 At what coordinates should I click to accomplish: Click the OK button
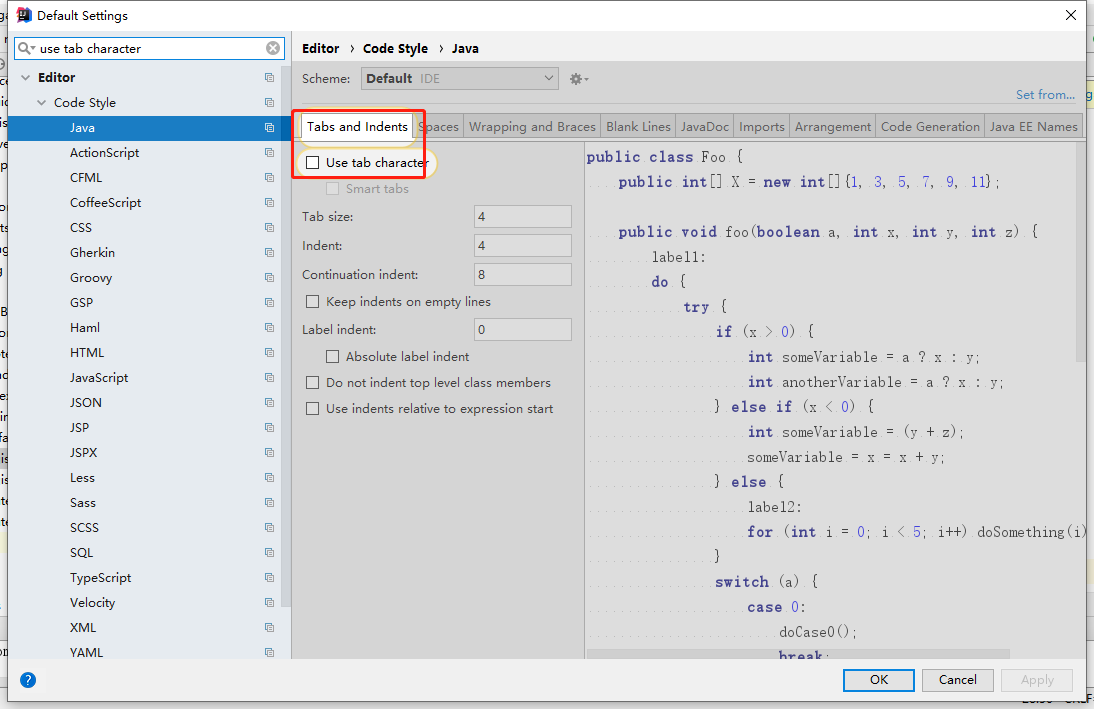878,680
